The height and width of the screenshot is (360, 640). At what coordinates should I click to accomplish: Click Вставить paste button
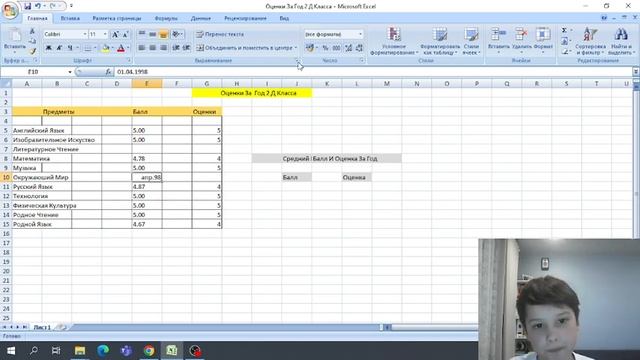tap(15, 40)
